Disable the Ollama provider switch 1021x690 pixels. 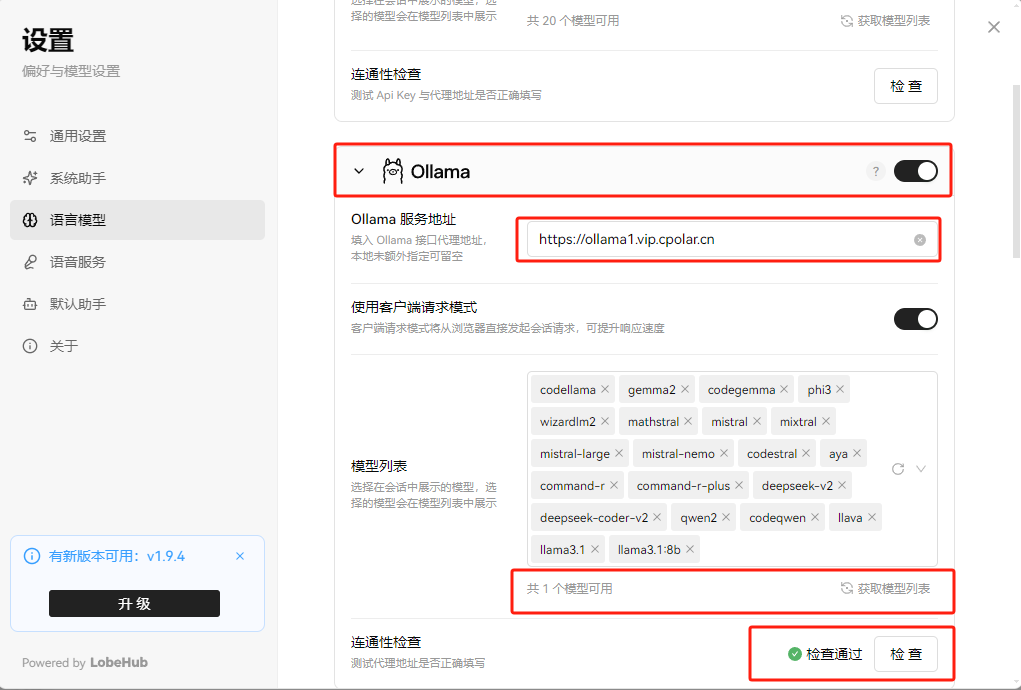916,171
